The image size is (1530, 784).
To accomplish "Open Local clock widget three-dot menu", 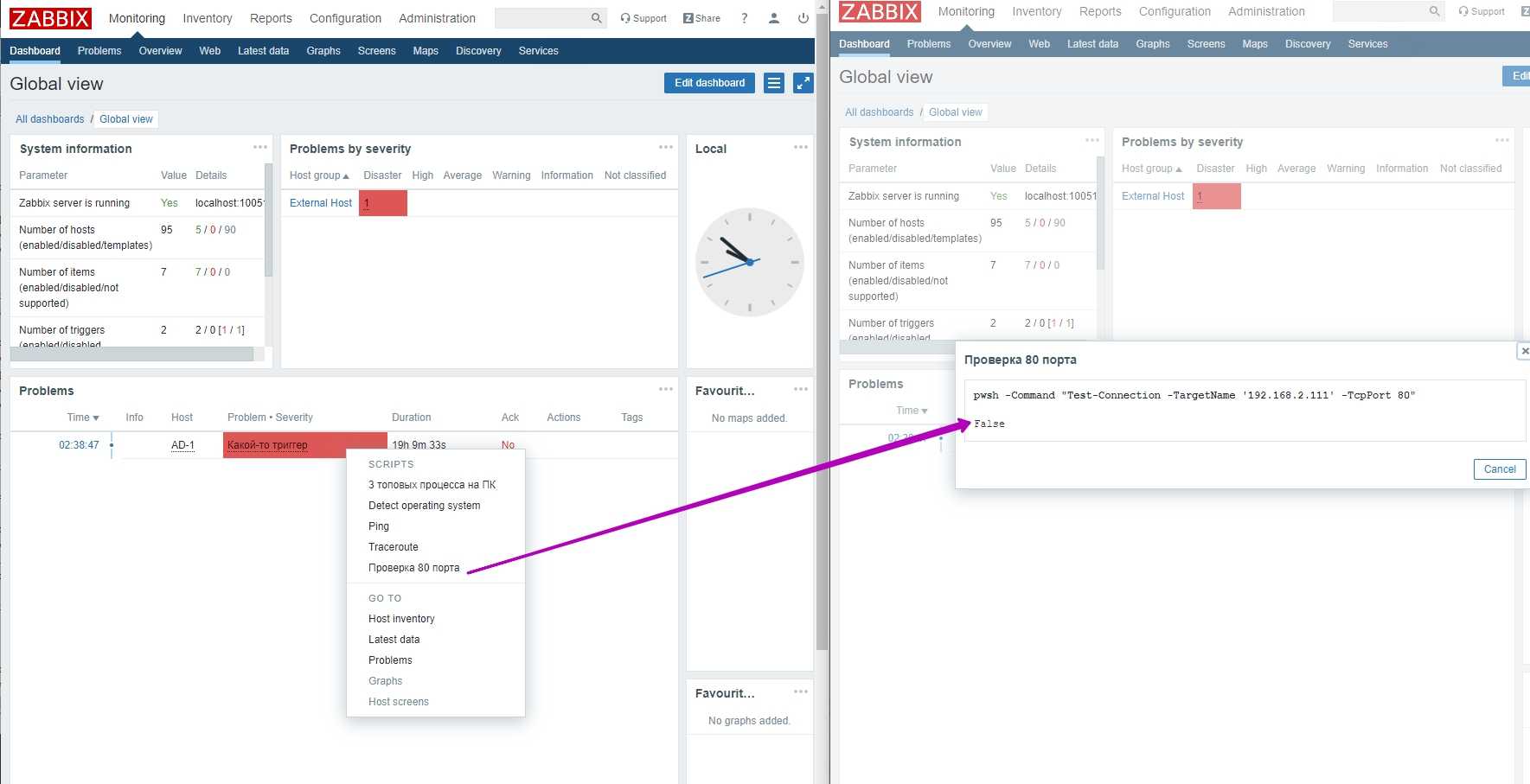I will pos(800,148).
